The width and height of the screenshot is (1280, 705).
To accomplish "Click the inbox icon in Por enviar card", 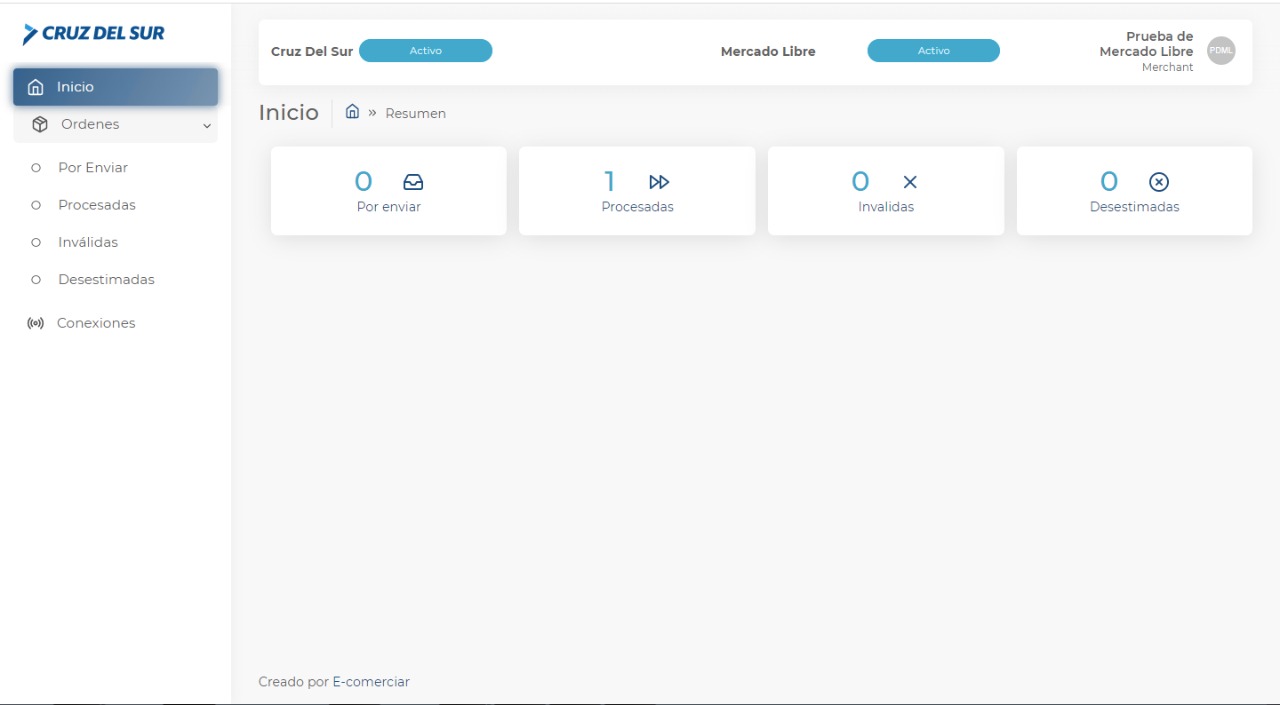I will [x=413, y=182].
